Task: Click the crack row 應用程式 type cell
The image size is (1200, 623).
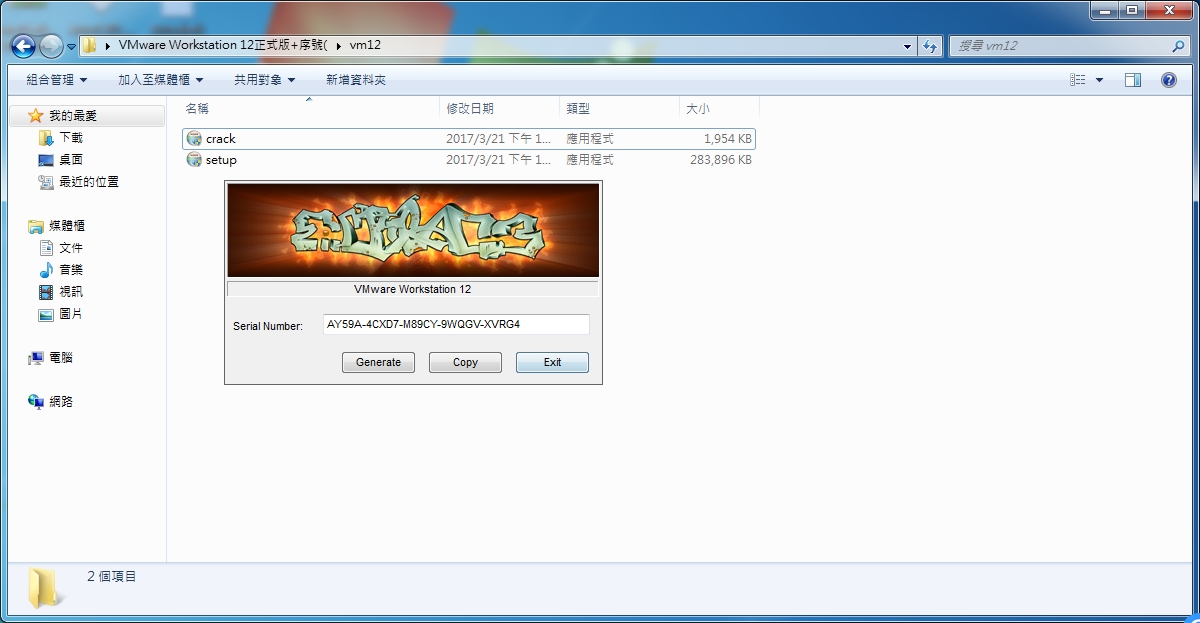Action: (x=590, y=139)
